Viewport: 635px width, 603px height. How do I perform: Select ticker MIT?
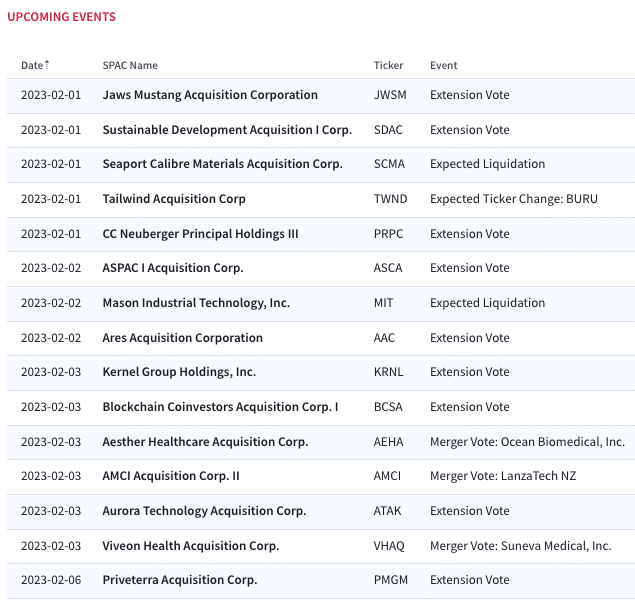pos(383,303)
